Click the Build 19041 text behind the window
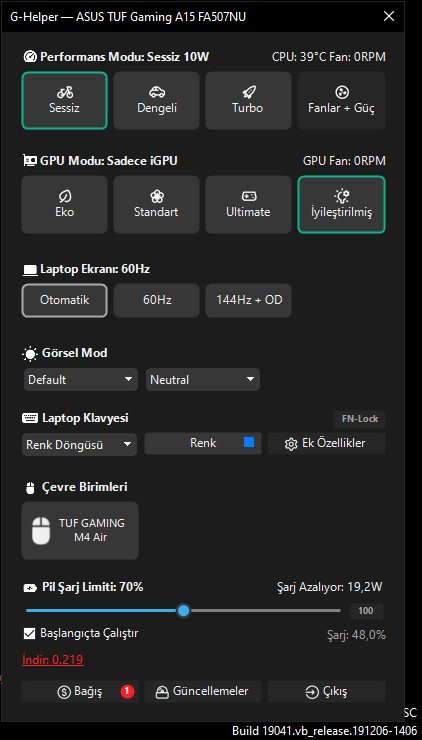 click(x=325, y=731)
